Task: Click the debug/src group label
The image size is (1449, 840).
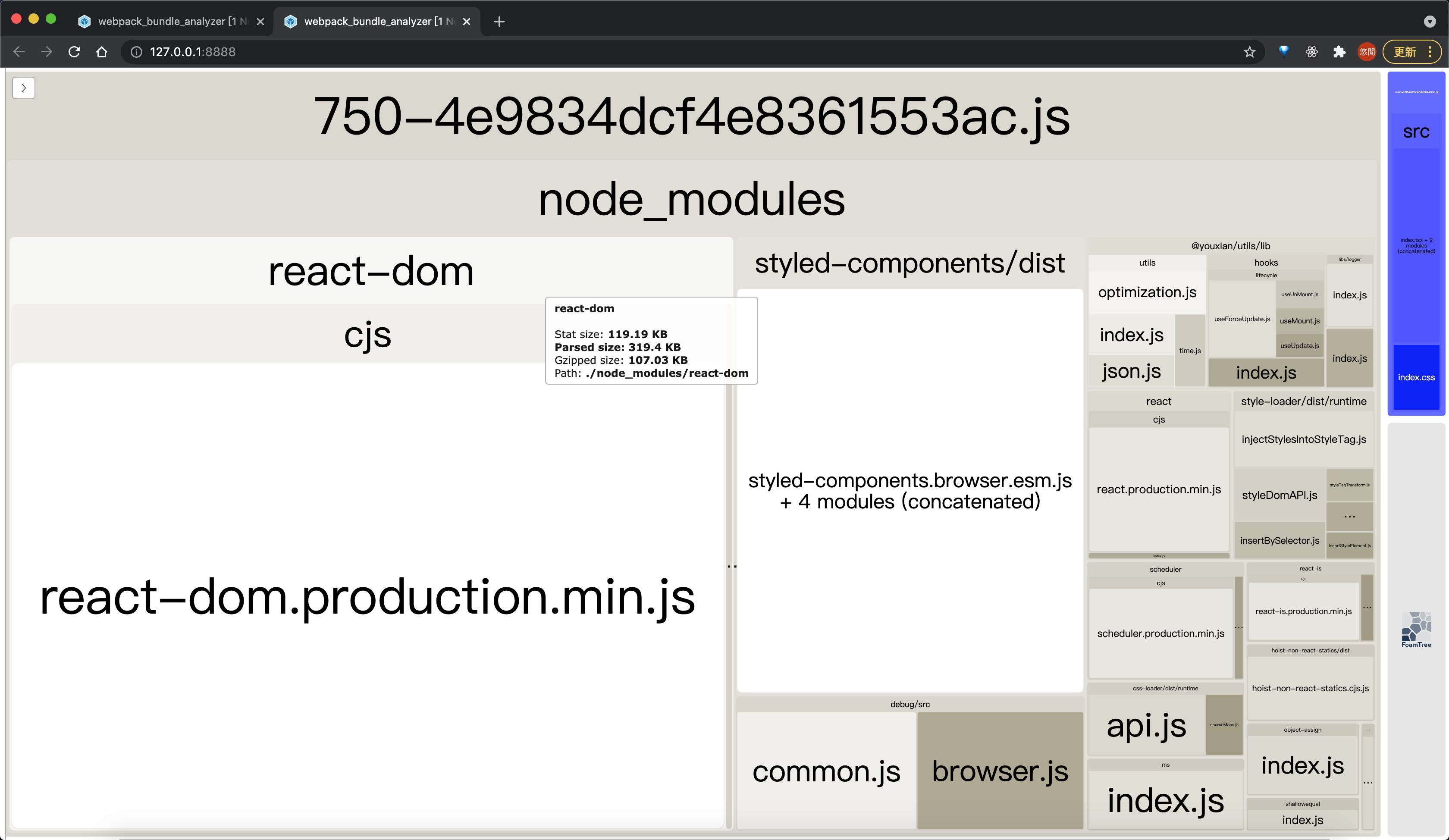Action: (x=910, y=704)
